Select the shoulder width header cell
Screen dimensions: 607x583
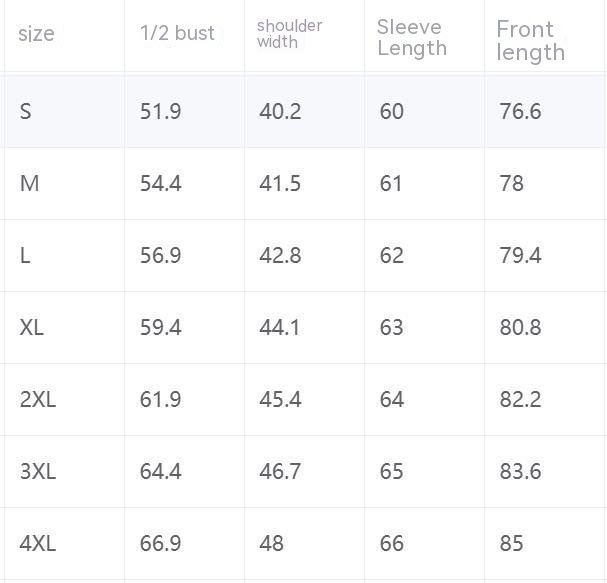pyautogui.click(x=289, y=33)
